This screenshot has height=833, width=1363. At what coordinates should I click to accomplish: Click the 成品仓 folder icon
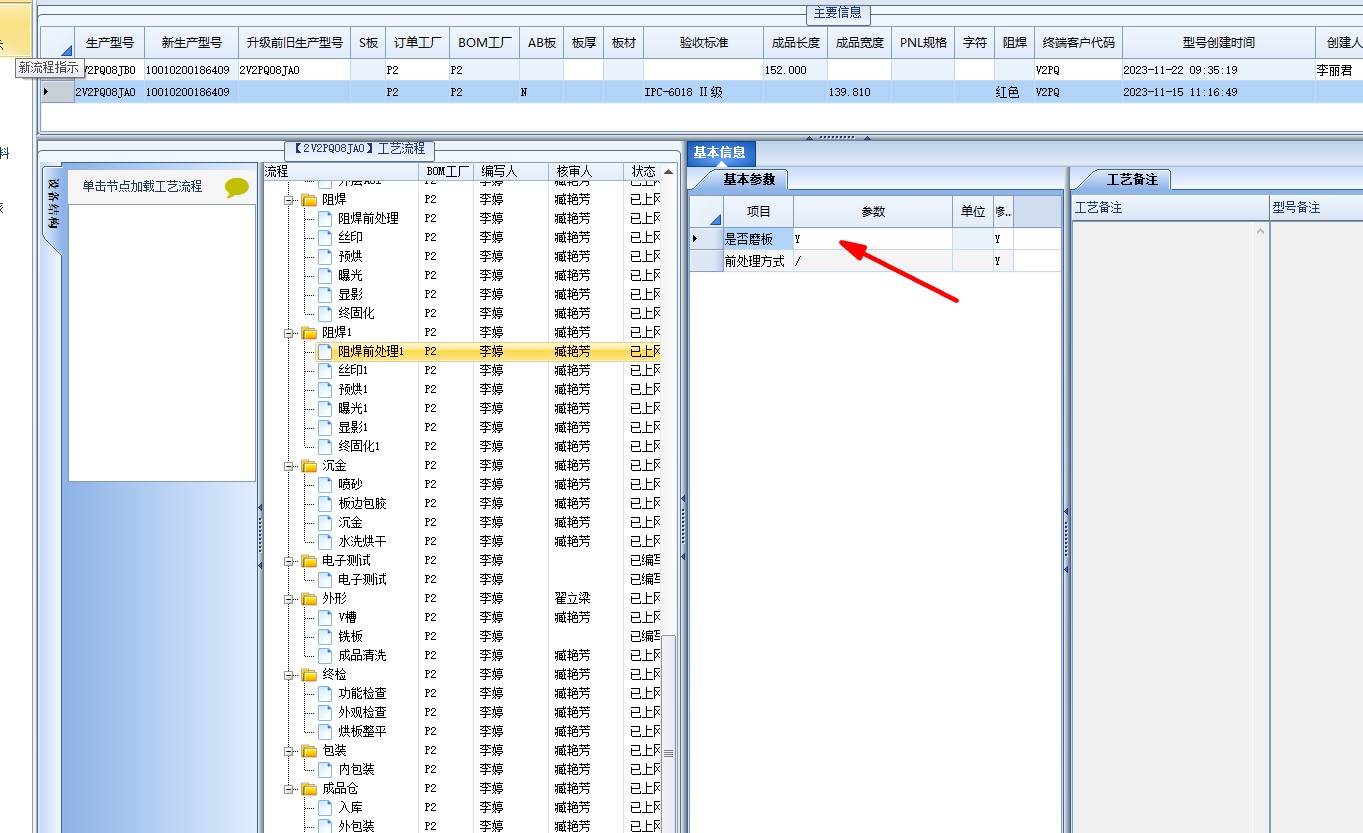(309, 789)
